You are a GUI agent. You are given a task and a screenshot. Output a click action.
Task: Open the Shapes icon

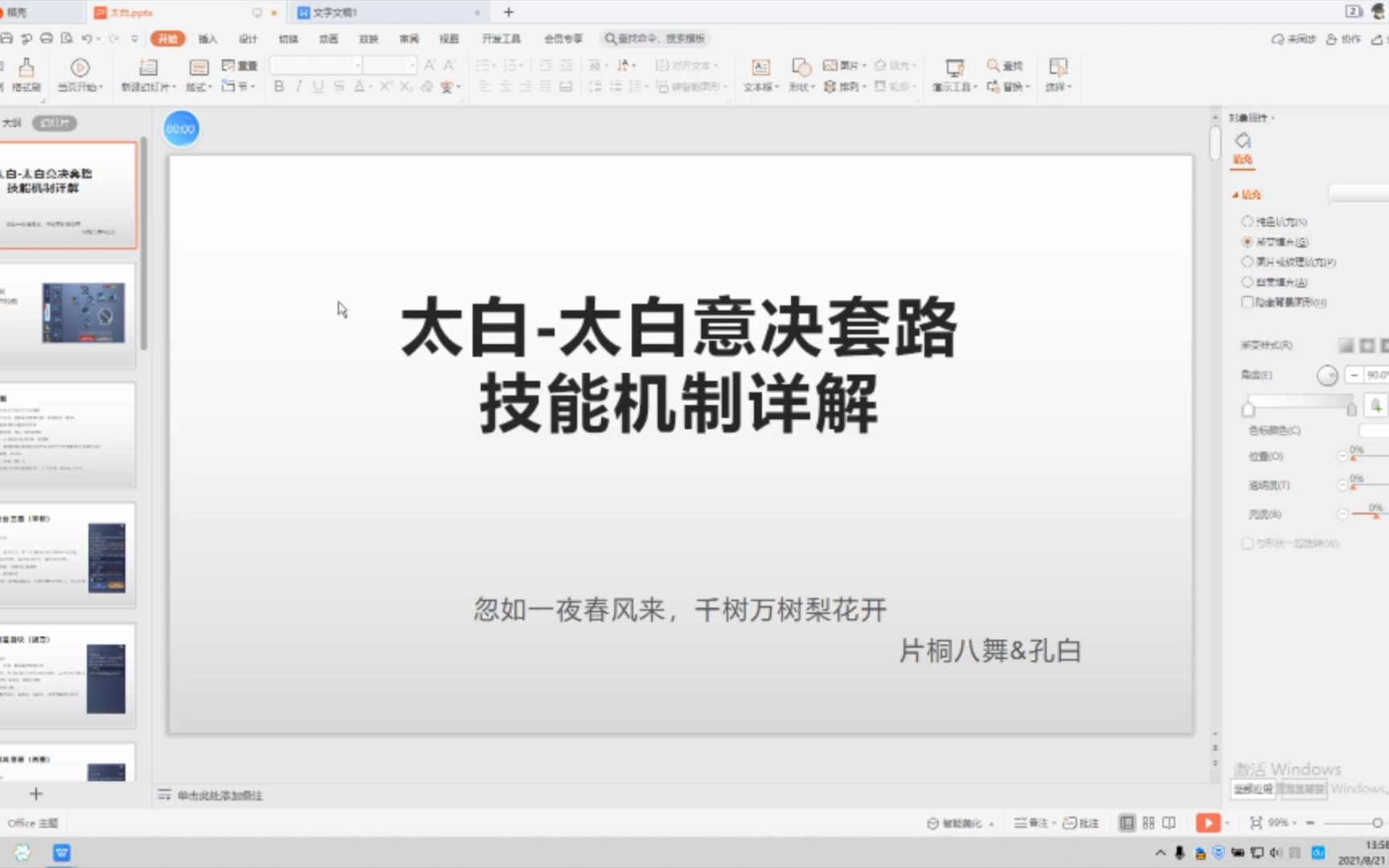[x=801, y=68]
